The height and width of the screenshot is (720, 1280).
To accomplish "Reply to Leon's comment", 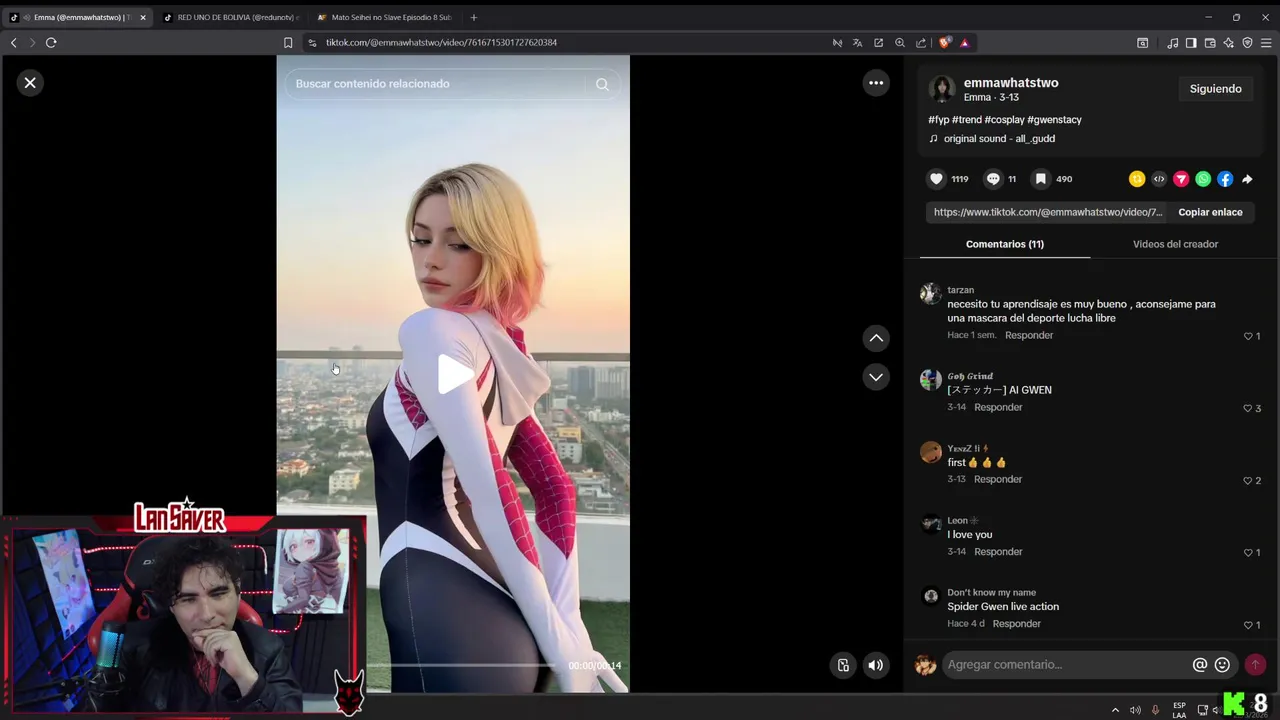I will point(998,551).
